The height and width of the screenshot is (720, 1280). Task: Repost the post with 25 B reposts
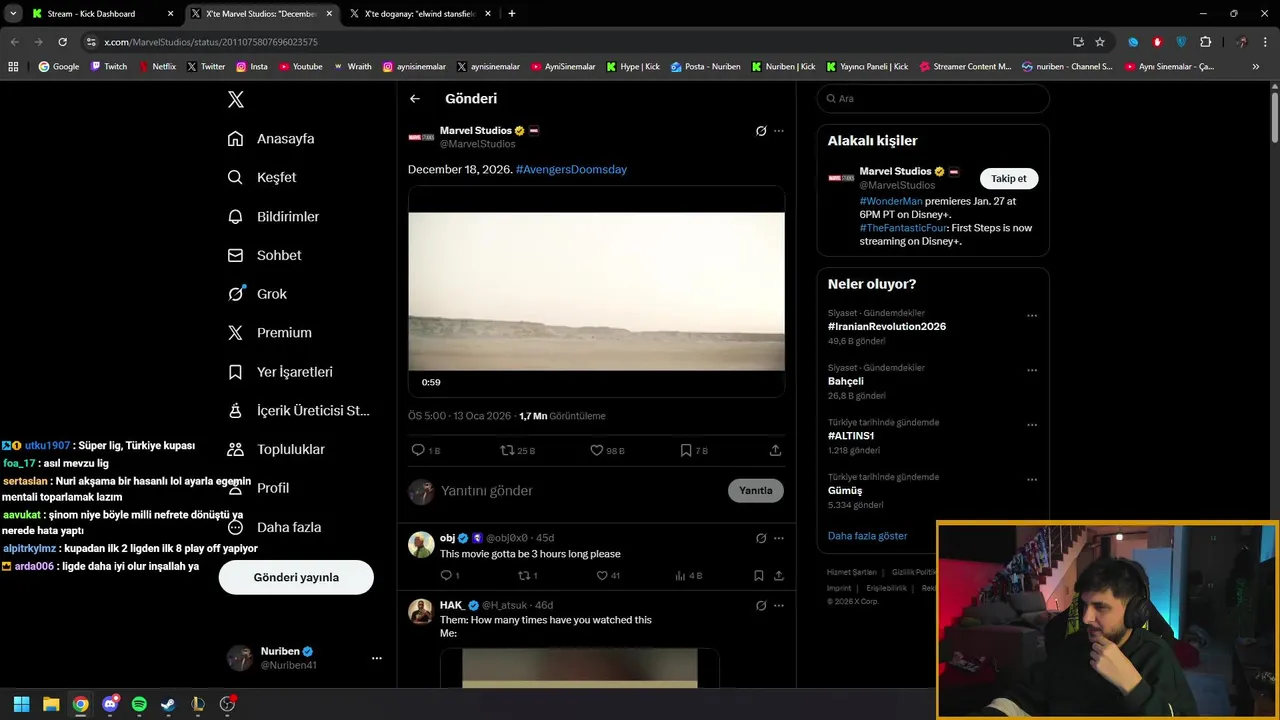tap(518, 450)
